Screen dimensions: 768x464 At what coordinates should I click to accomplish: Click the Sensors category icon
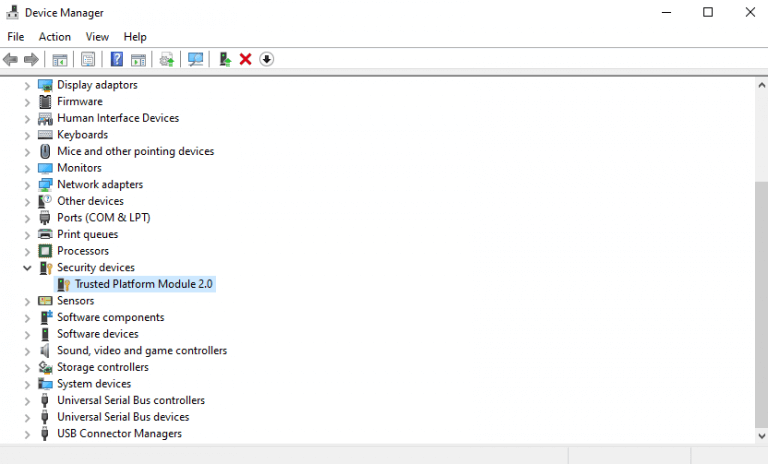(x=45, y=301)
